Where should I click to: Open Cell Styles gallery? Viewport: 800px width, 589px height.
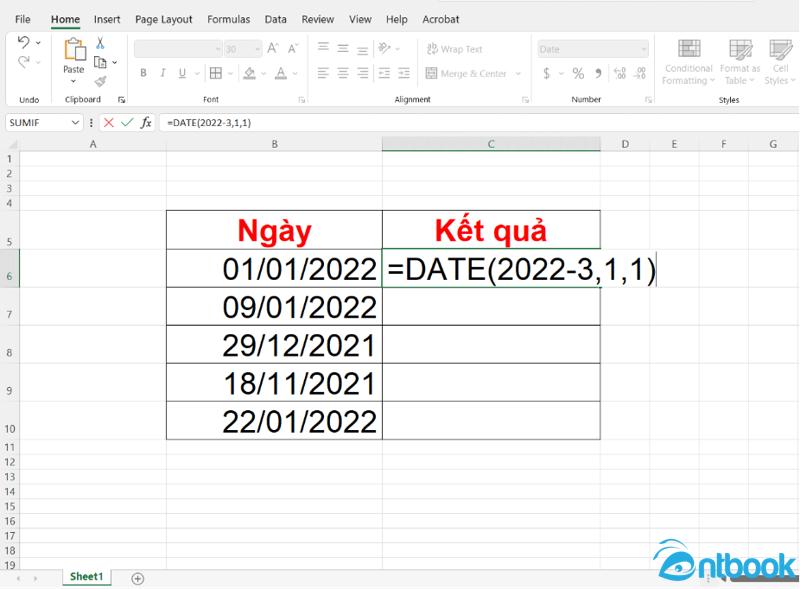pos(780,62)
